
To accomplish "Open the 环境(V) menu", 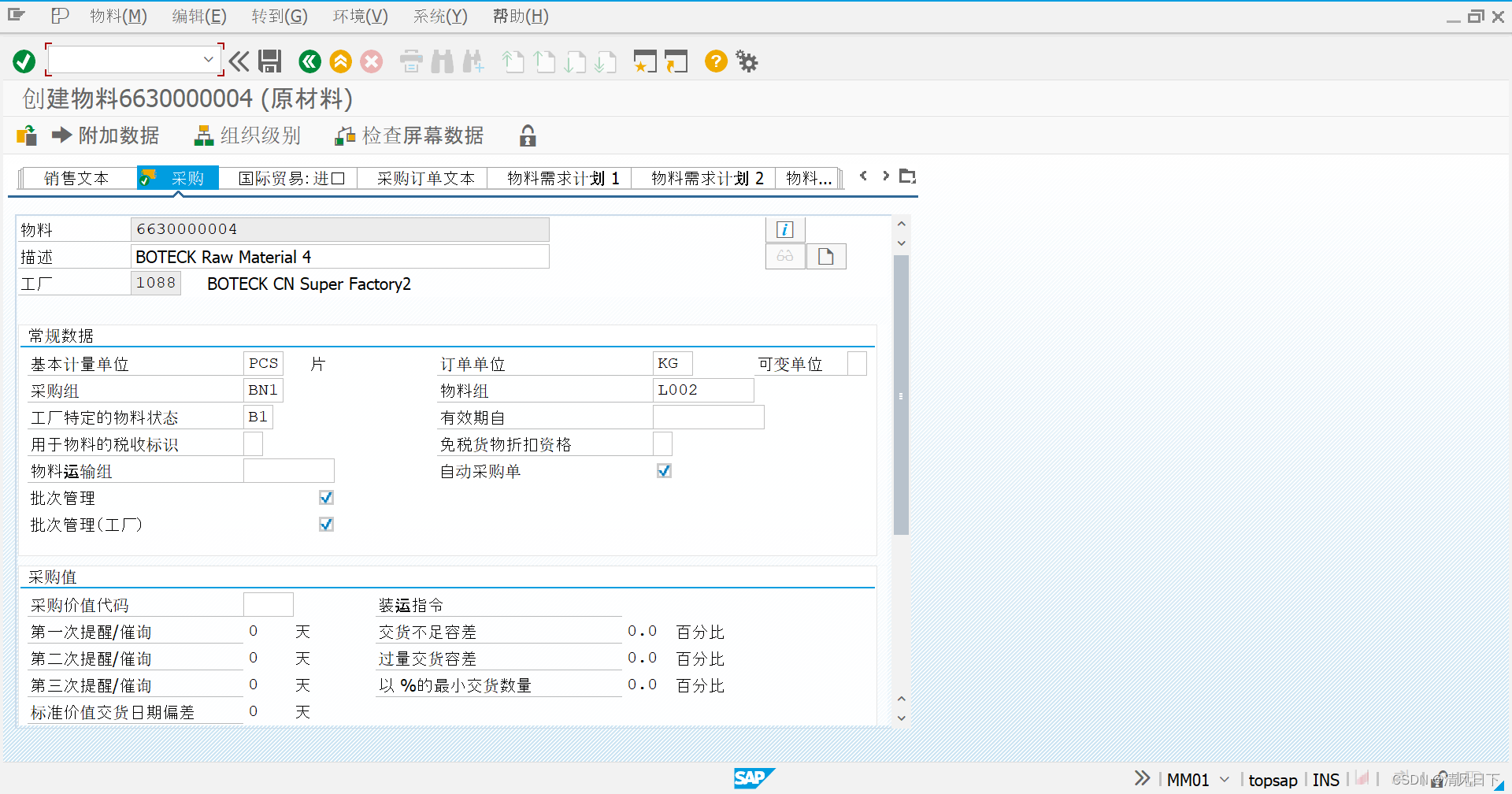I will pyautogui.click(x=360, y=16).
